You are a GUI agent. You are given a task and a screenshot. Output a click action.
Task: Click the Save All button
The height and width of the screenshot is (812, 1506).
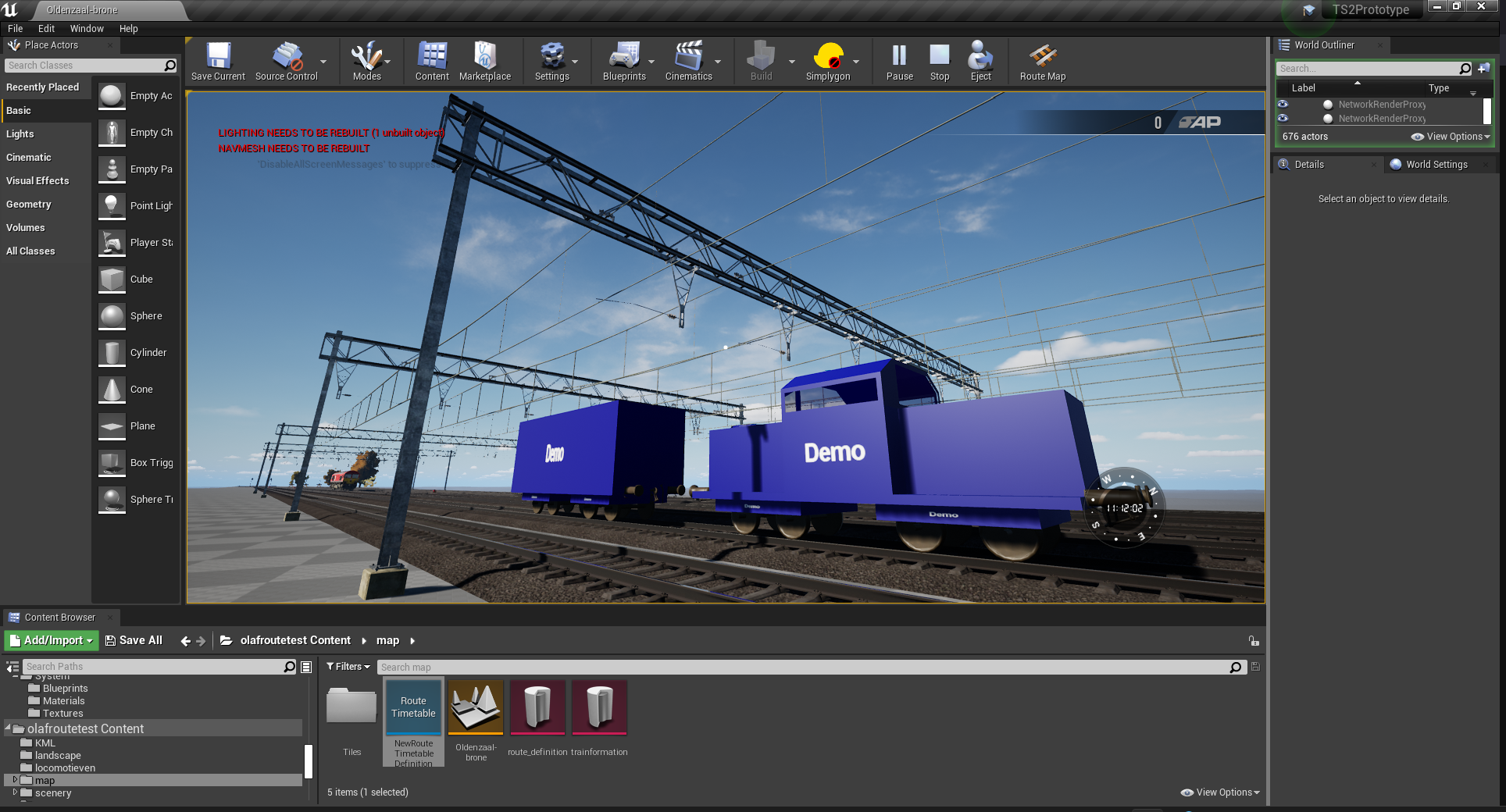[x=134, y=640]
